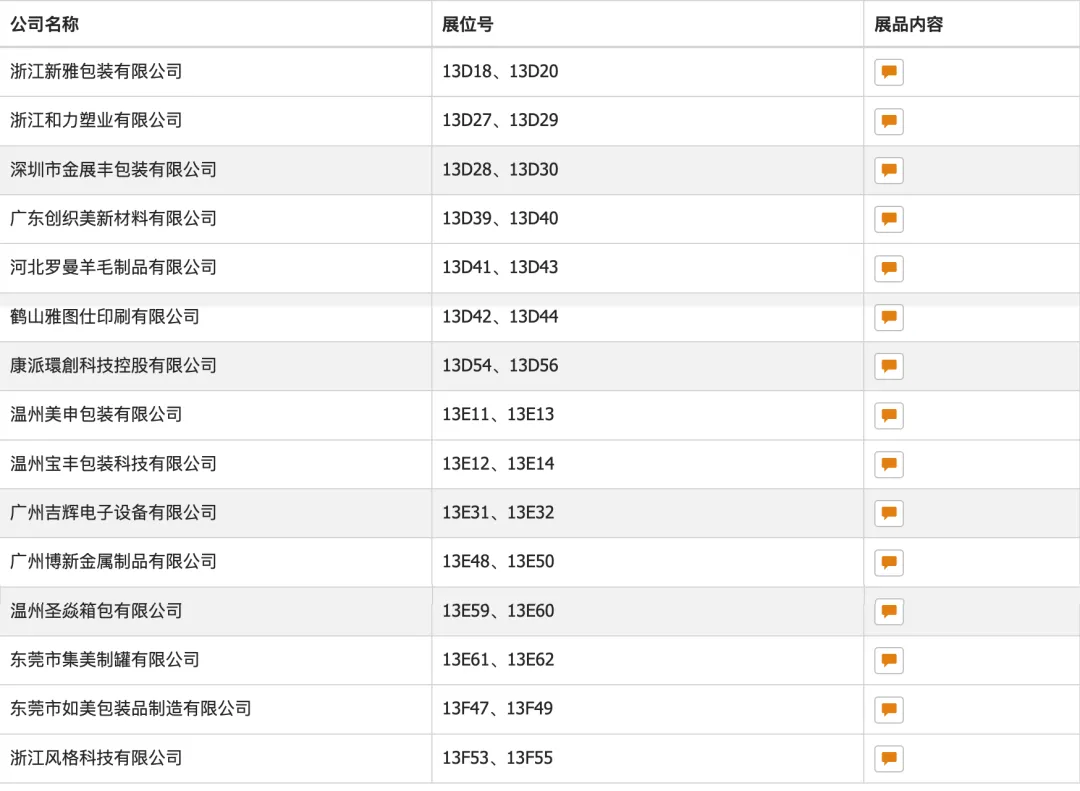Viewport: 1080px width, 791px height.
Task: Click booth number 13D27、13D29
Action: (500, 120)
